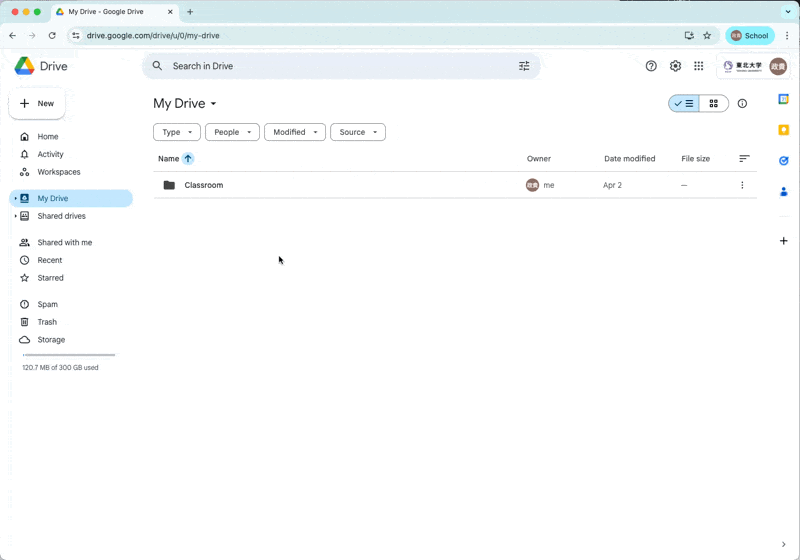
Task: Open Google Tasks in side panel
Action: click(783, 161)
